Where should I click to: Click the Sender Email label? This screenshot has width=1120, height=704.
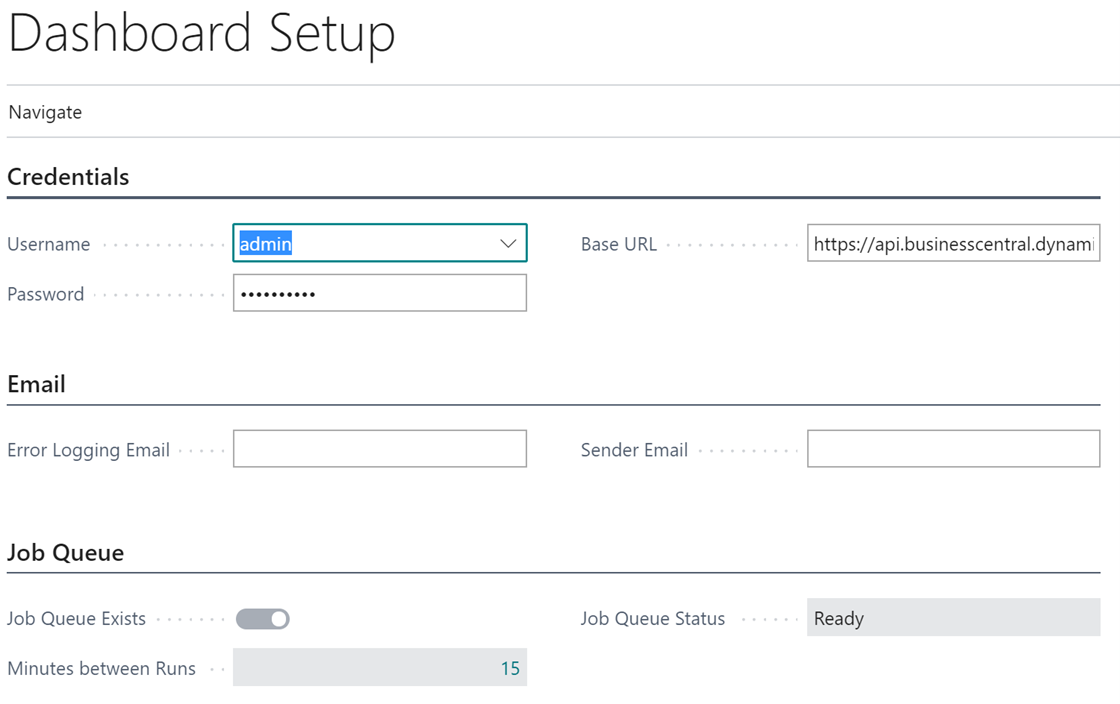tap(634, 450)
